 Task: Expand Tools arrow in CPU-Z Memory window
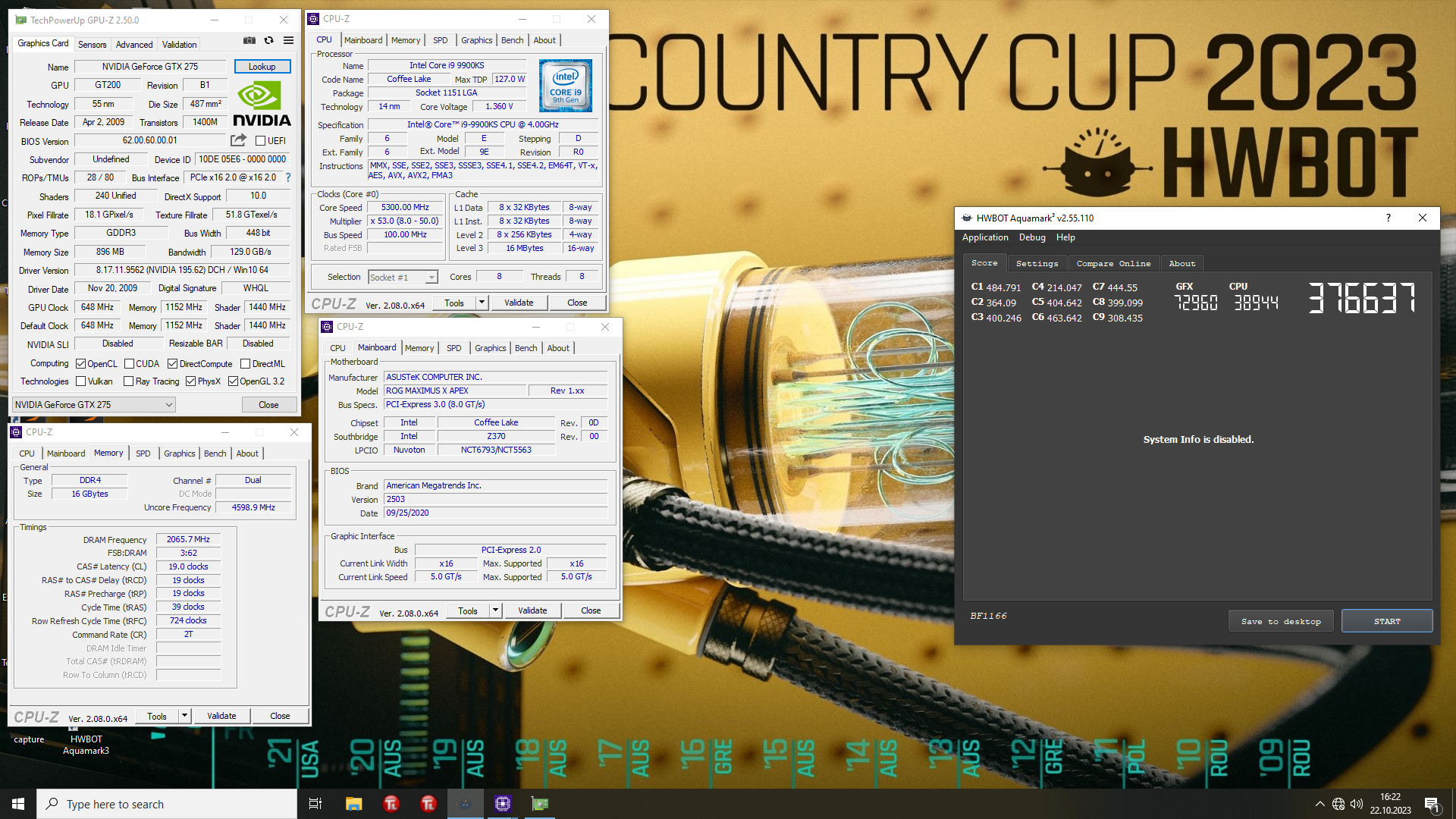[x=184, y=716]
